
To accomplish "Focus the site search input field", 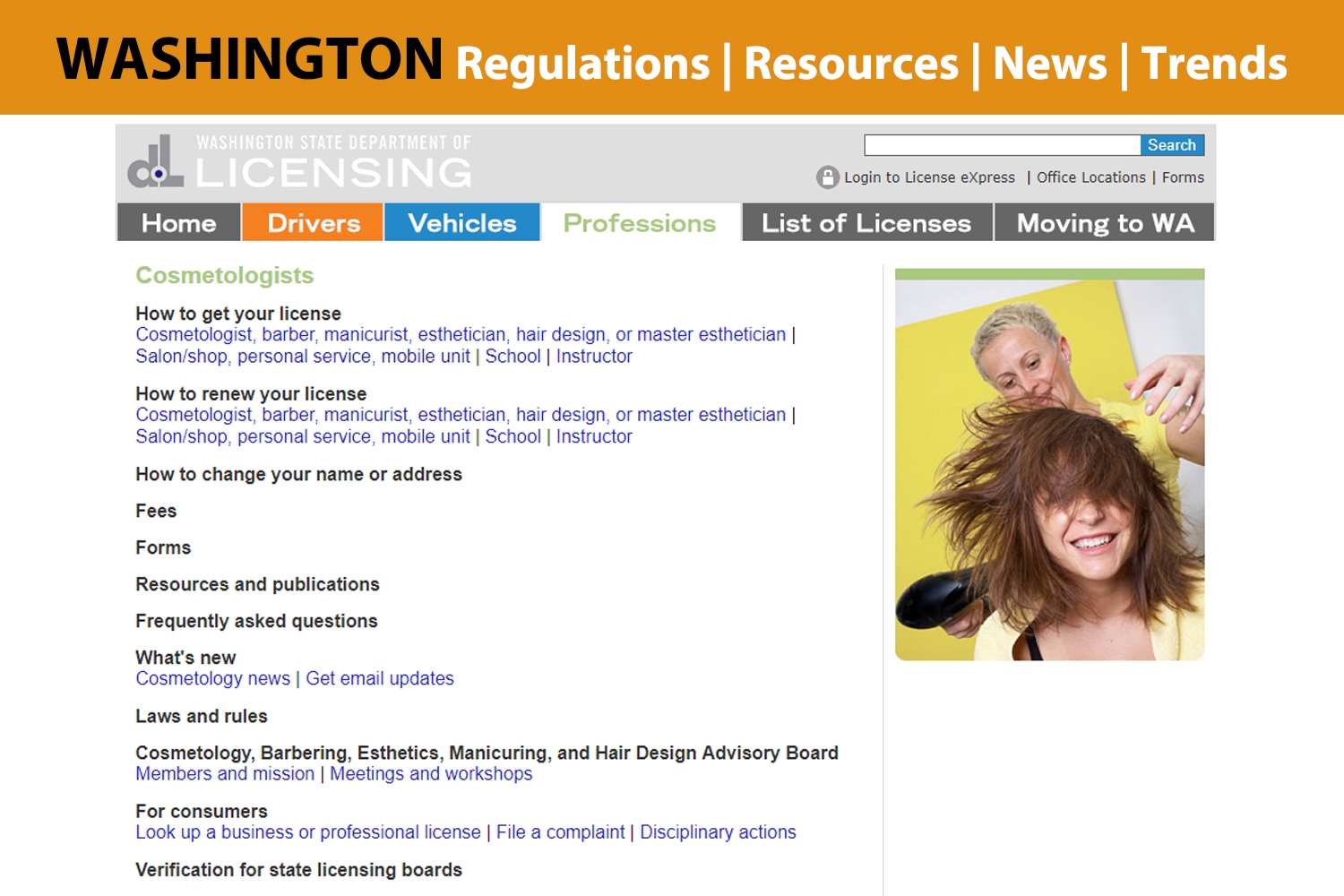I will click(x=1002, y=145).
